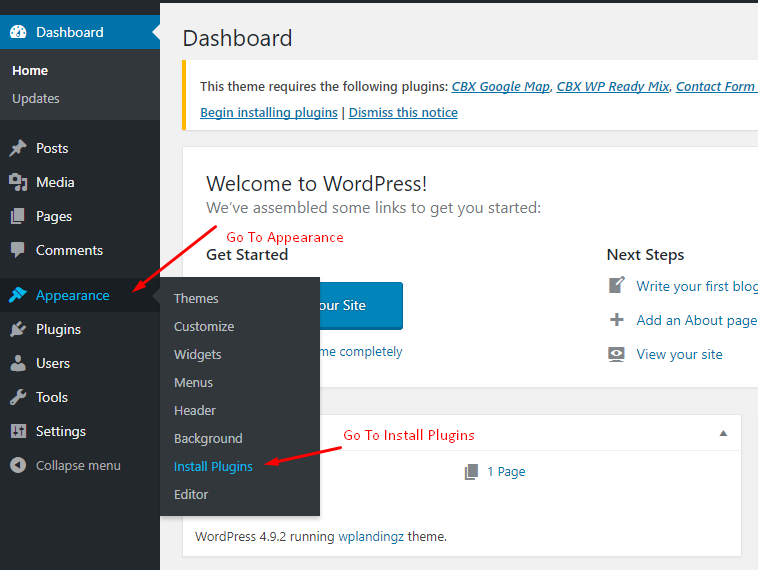Screen dimensions: 758x570
Task: Open the CBX WP Ready Mix link
Action: [x=613, y=87]
